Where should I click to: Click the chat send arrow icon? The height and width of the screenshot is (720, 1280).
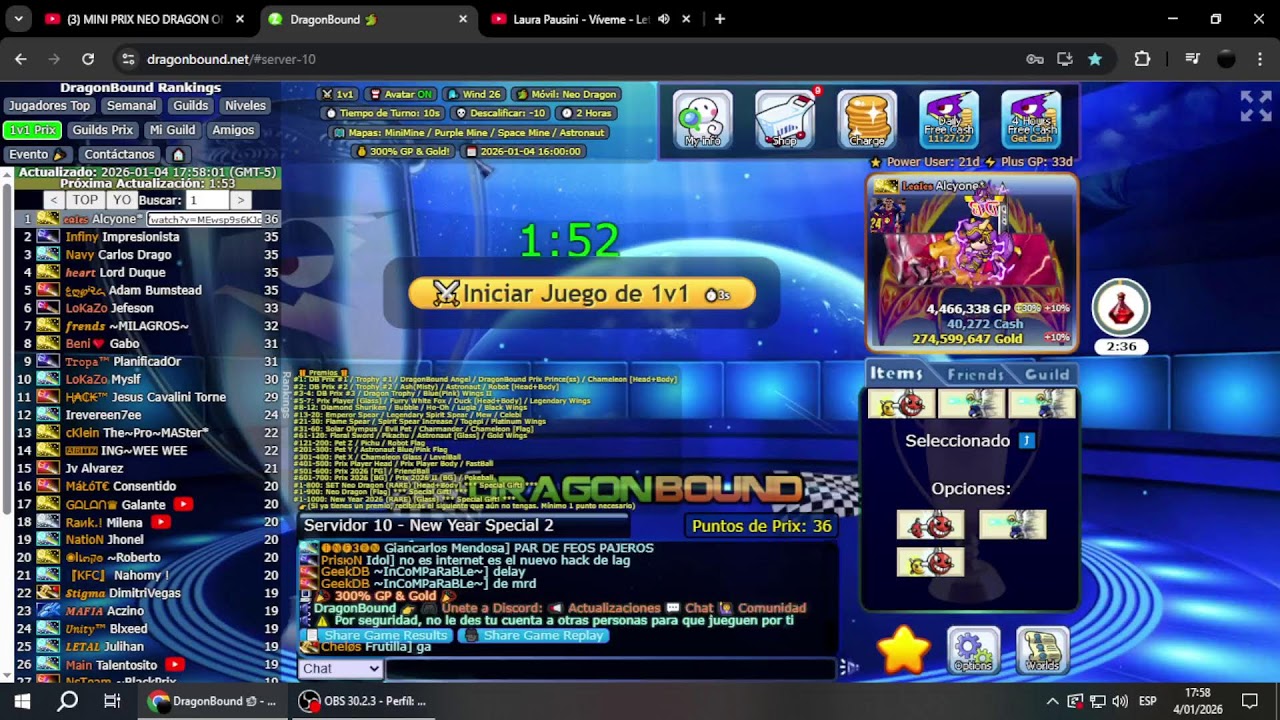(847, 668)
